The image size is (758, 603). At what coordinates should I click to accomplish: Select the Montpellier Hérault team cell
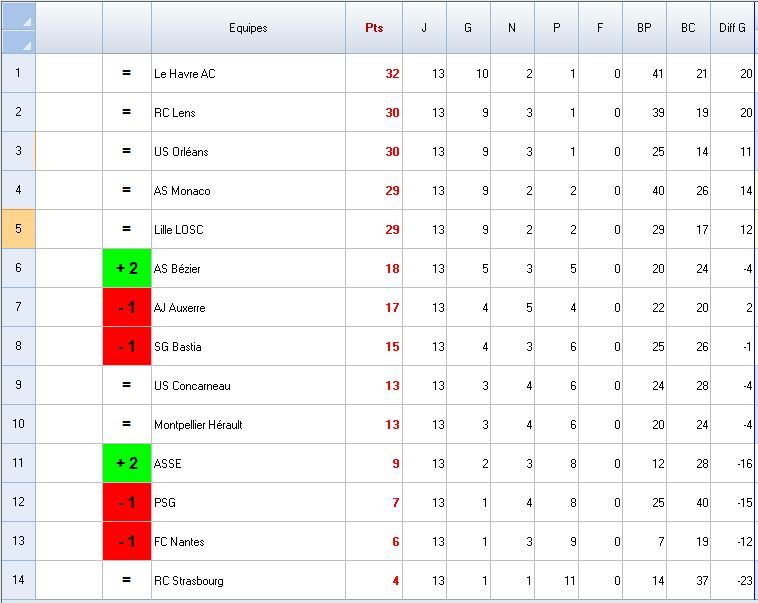point(248,425)
